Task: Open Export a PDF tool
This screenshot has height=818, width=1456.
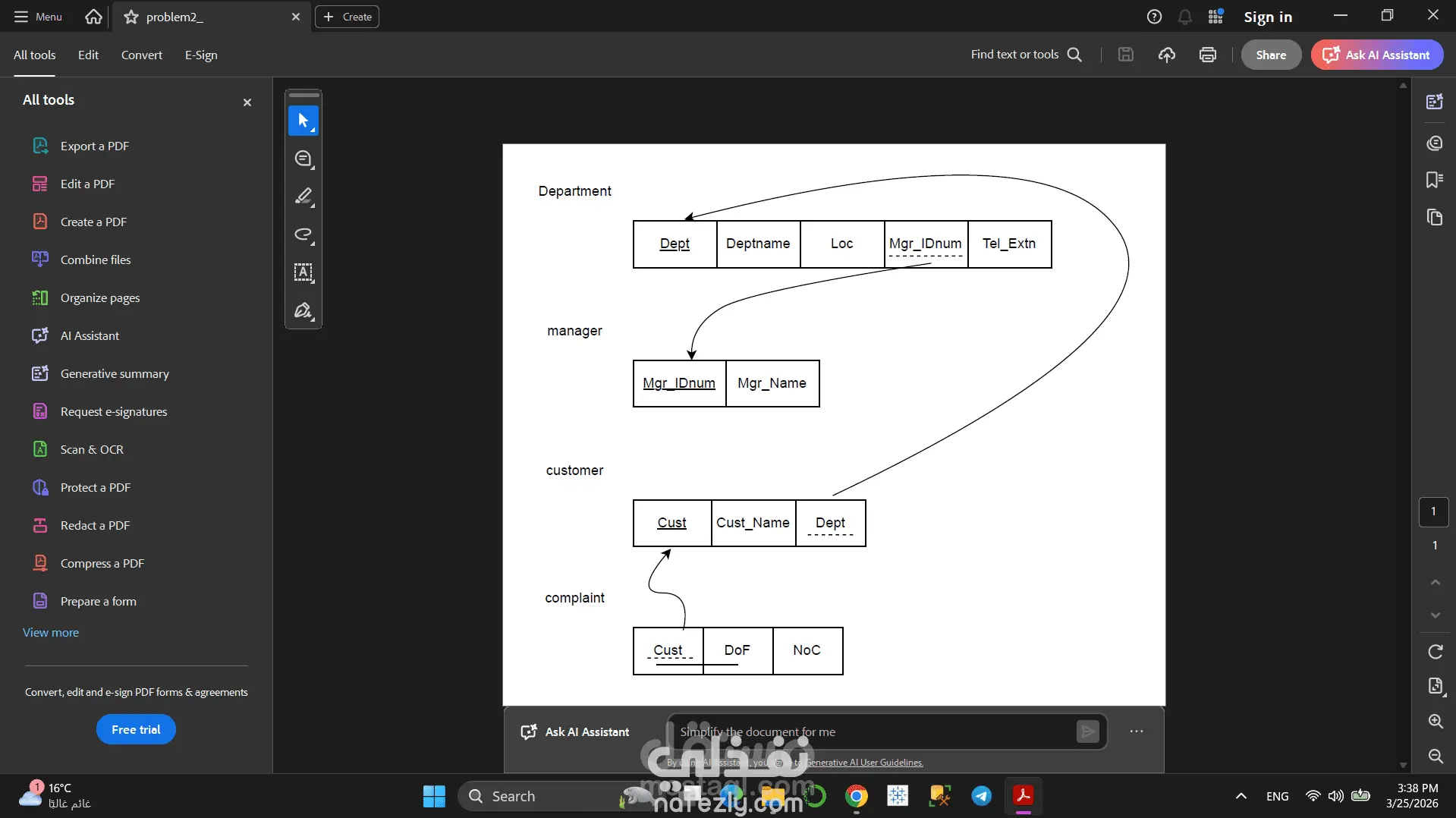Action: click(x=95, y=146)
